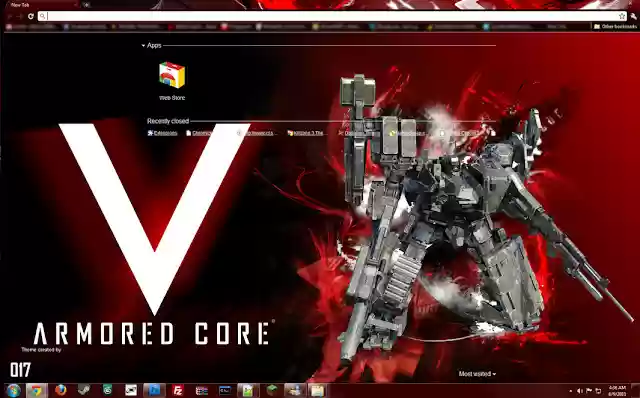This screenshot has width=640, height=398.
Task: Open Minecraft grass block taskbar icon
Action: [271, 391]
